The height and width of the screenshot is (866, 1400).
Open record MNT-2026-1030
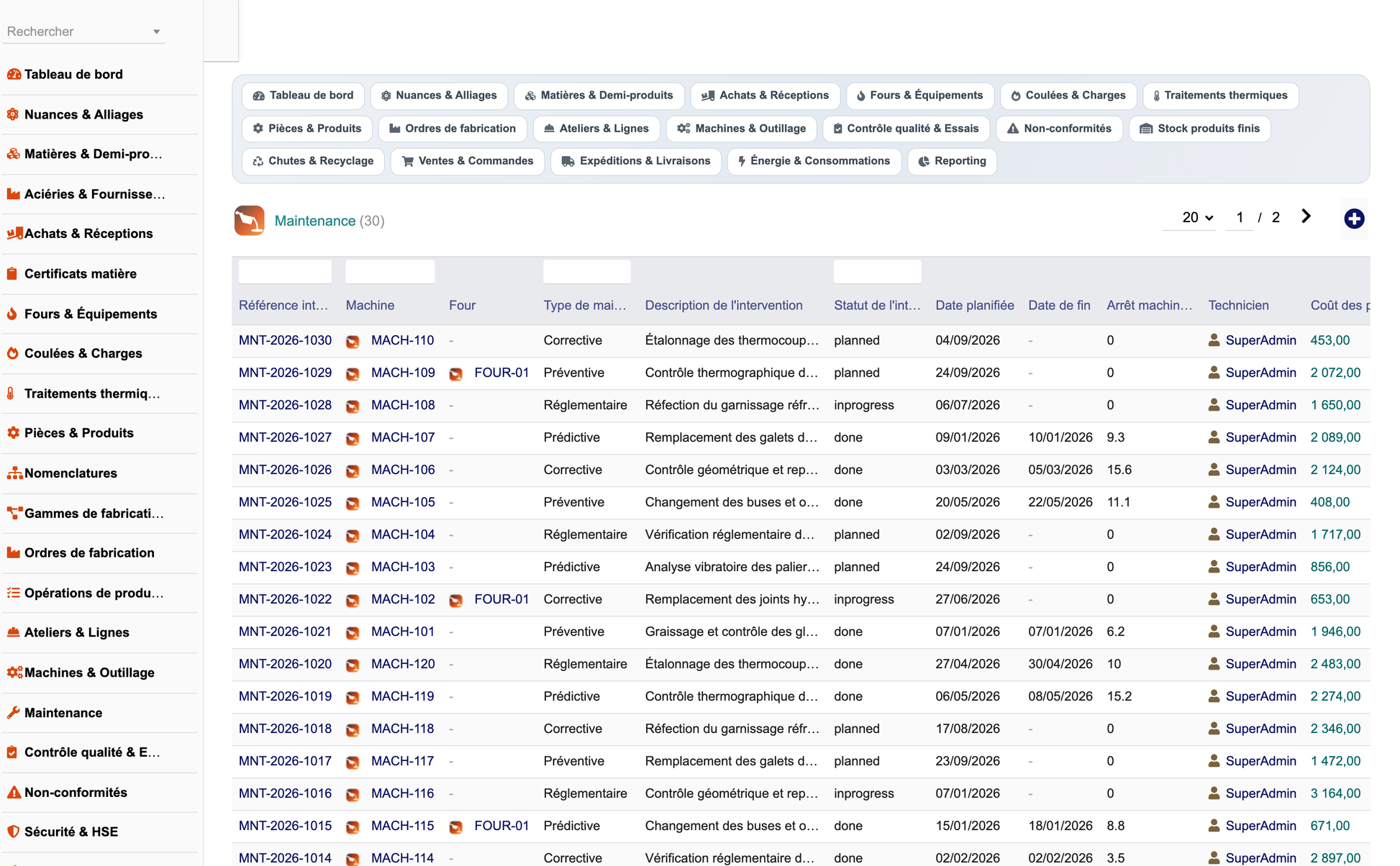click(285, 340)
